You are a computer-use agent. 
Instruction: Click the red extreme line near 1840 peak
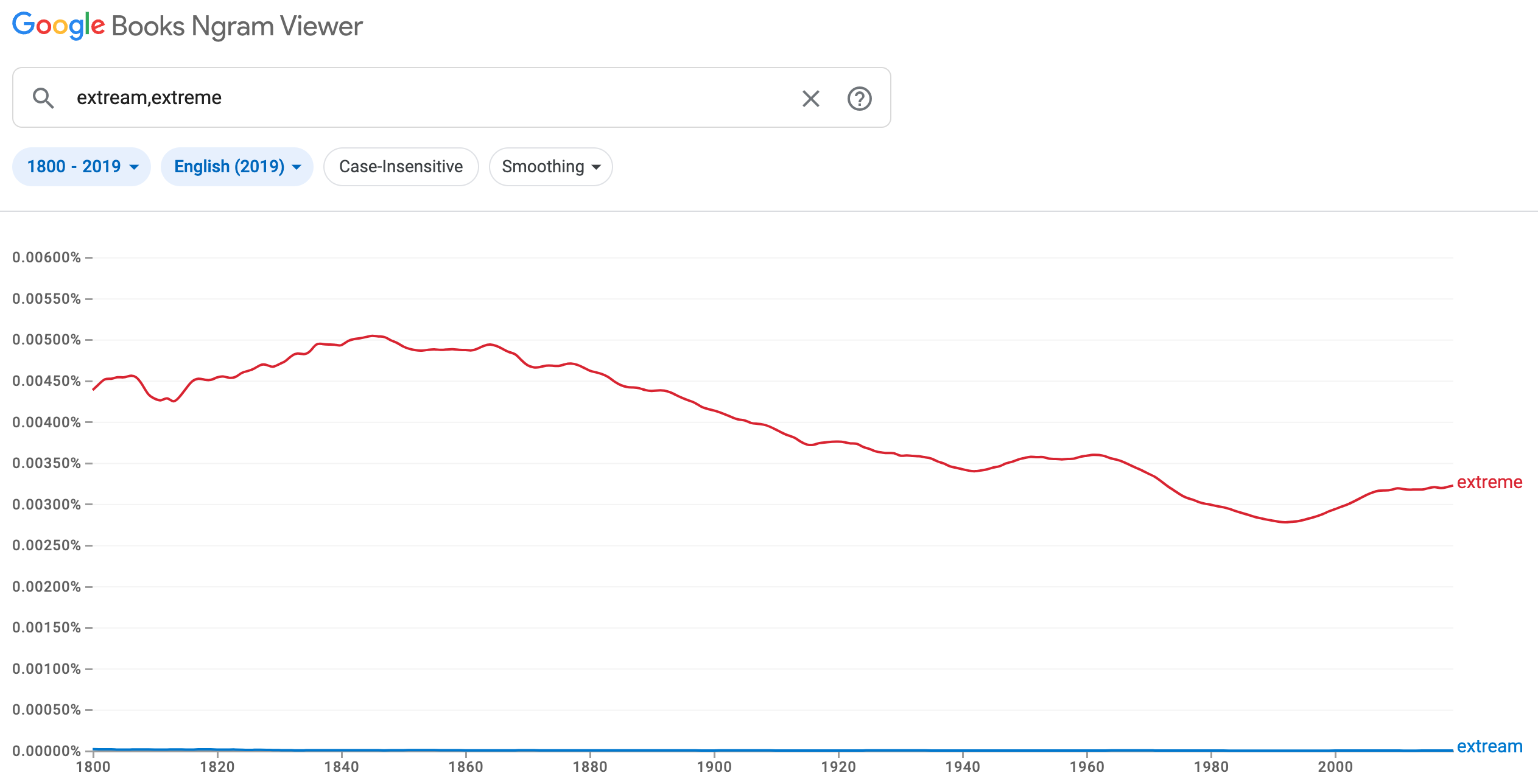(342, 345)
